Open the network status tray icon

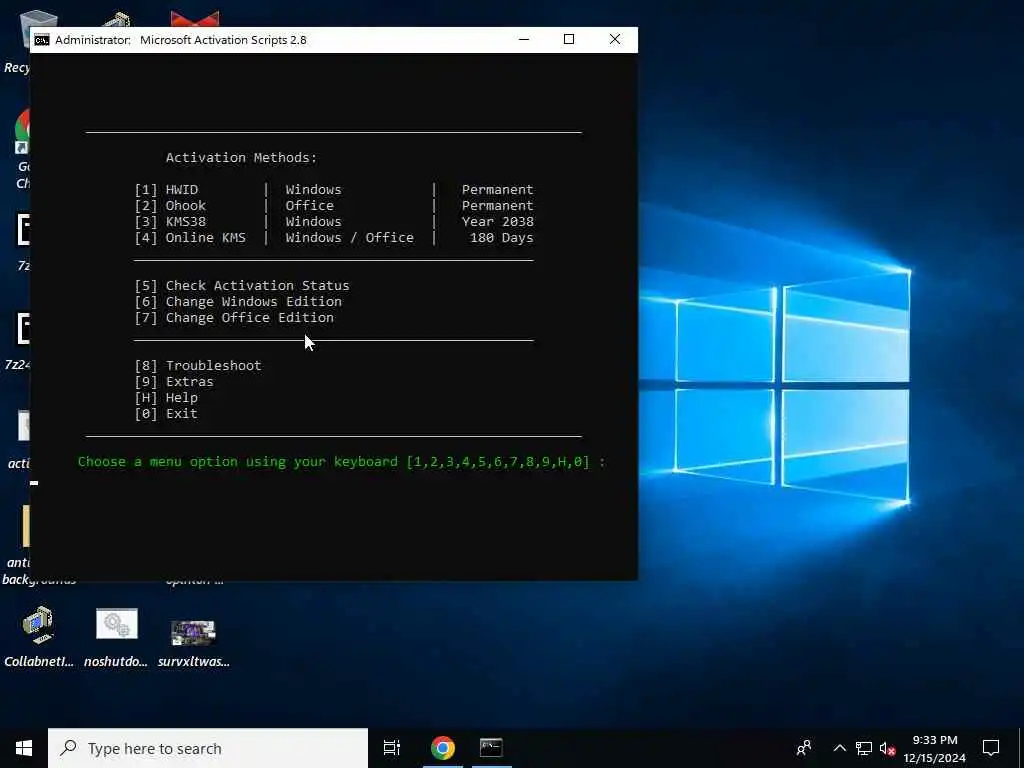point(864,748)
